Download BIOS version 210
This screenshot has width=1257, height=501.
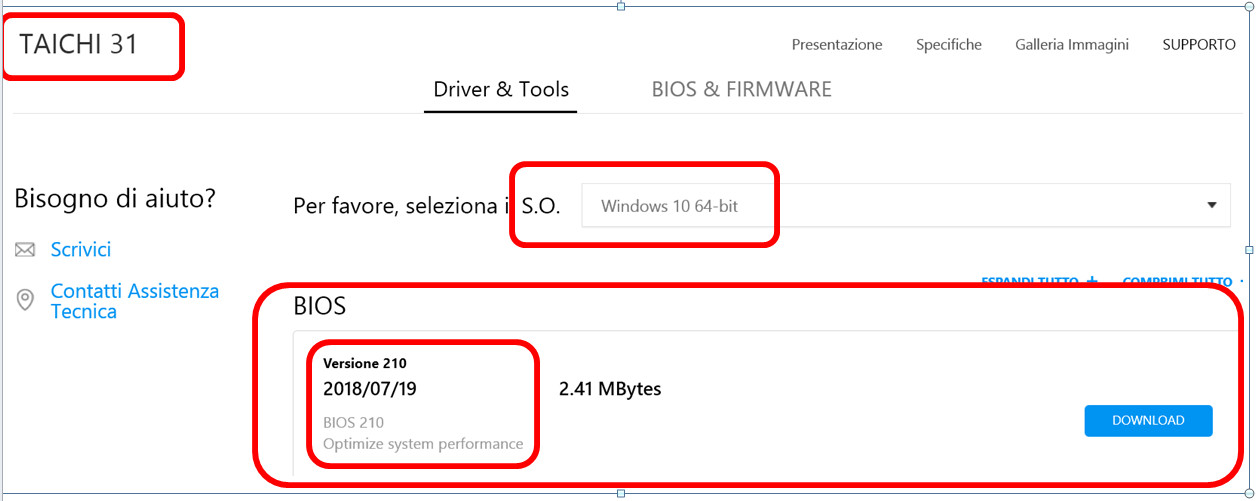pos(1148,421)
